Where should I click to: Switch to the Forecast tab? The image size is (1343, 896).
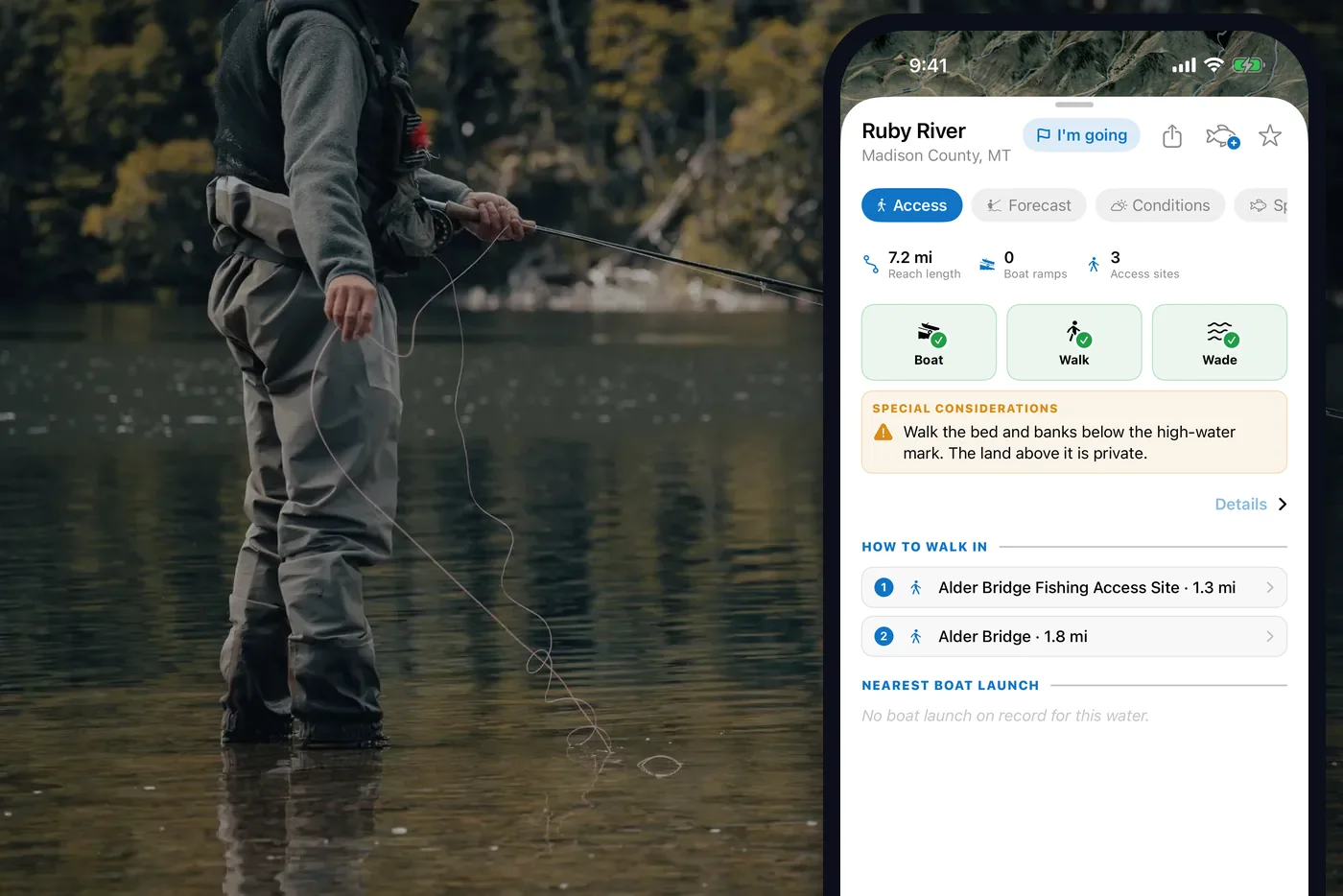pos(1028,205)
